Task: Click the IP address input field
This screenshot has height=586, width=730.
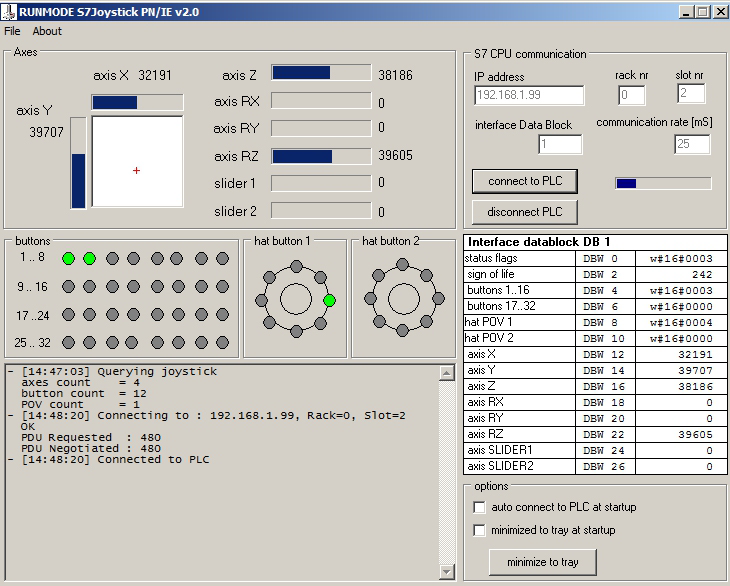Action: pyautogui.click(x=529, y=96)
